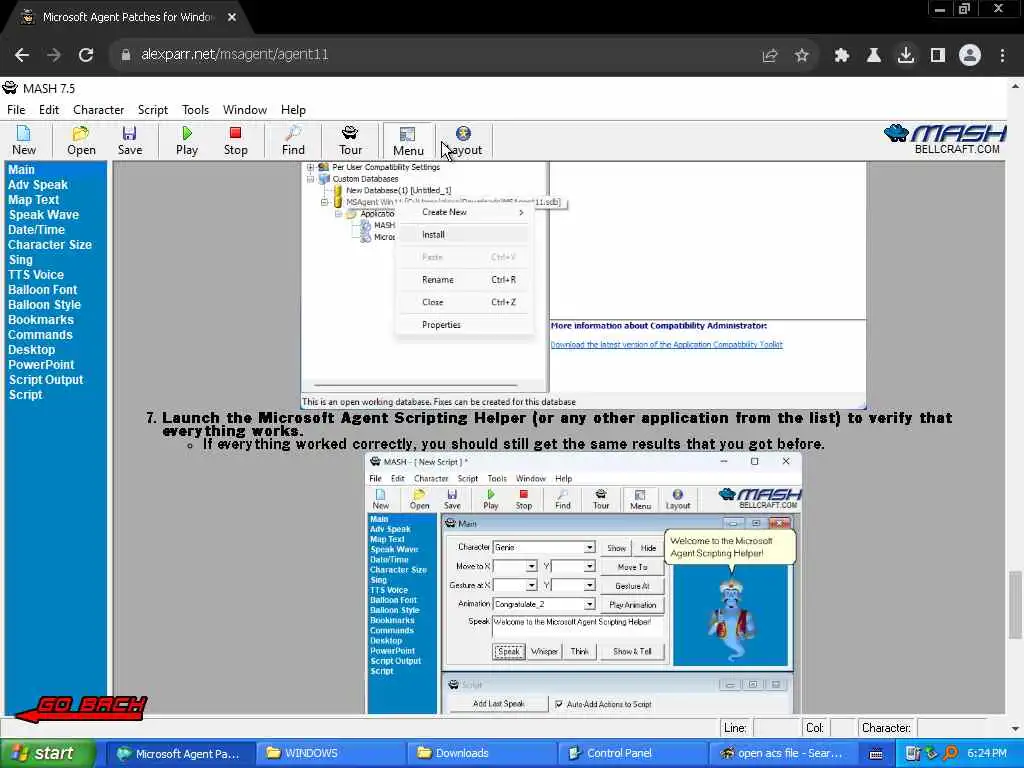Click the red GO BACK arrow button
Image resolution: width=1024 pixels, height=768 pixels.
[82, 708]
